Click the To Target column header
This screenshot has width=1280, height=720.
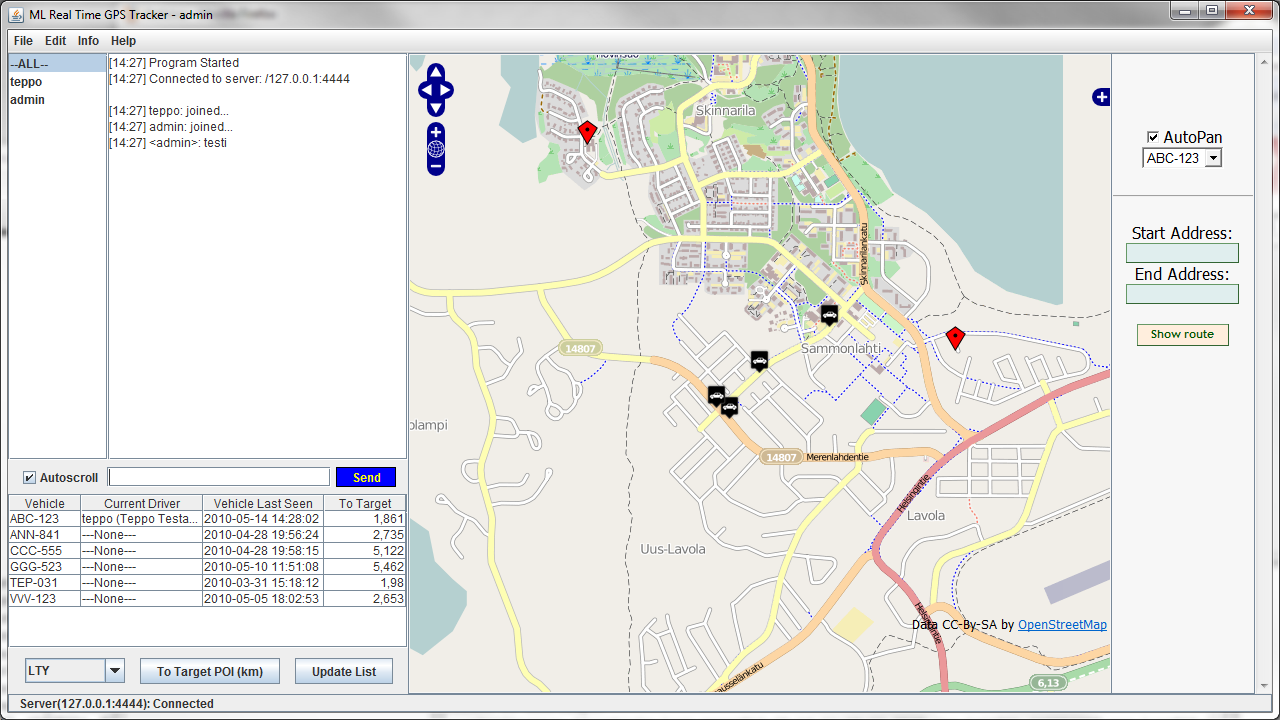click(365, 503)
